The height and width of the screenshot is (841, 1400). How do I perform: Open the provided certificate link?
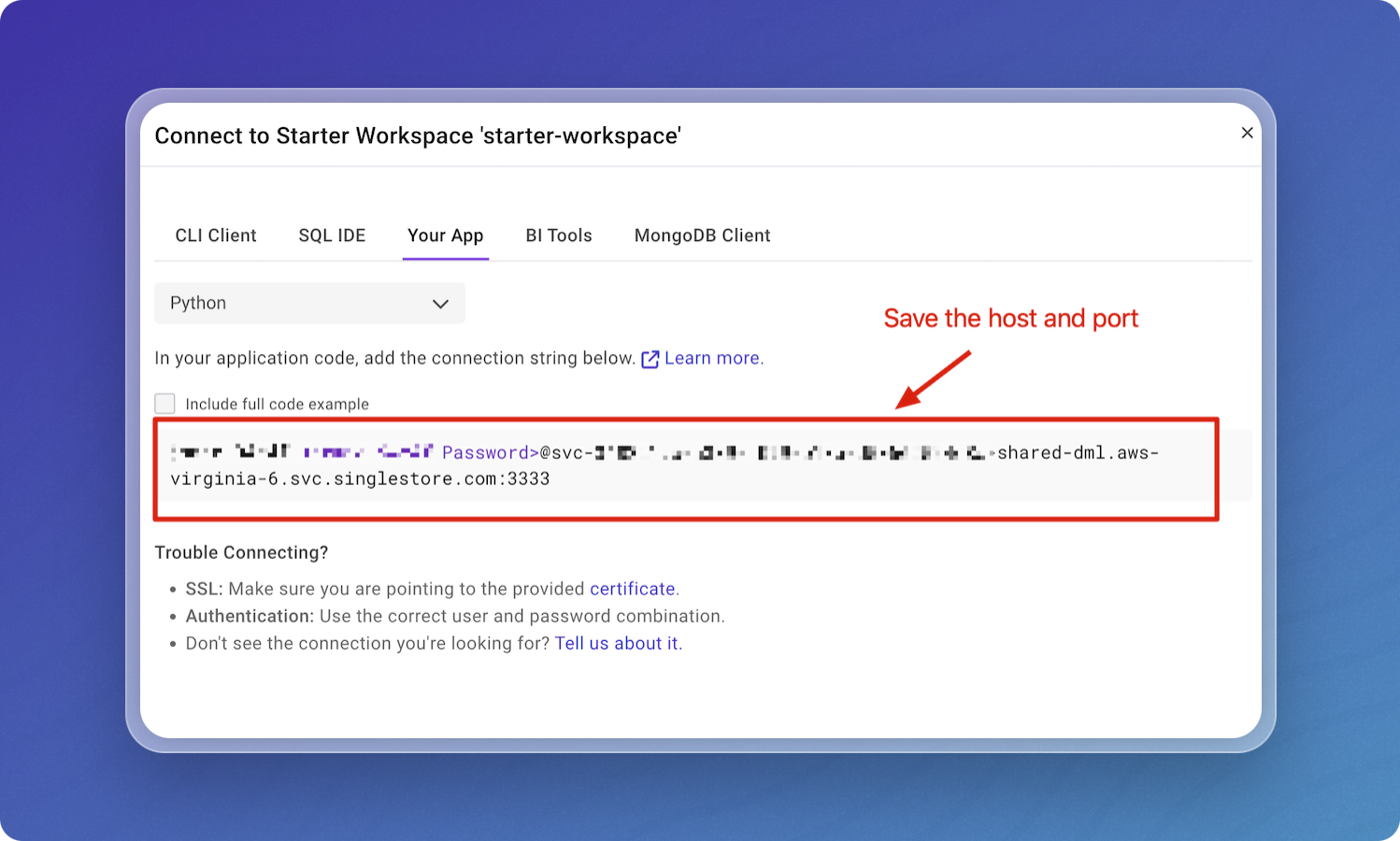pyautogui.click(x=632, y=589)
